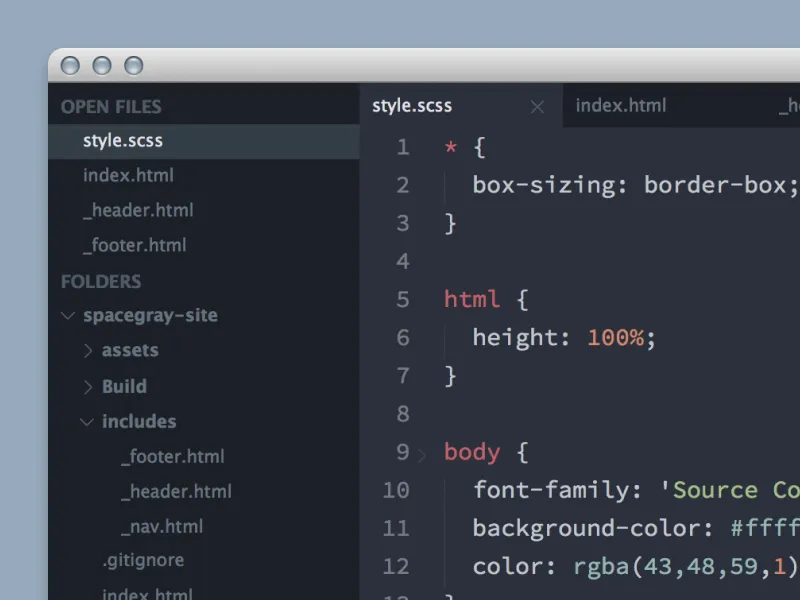The image size is (800, 600).
Task: Open _header.html under Open Files
Action: (138, 211)
